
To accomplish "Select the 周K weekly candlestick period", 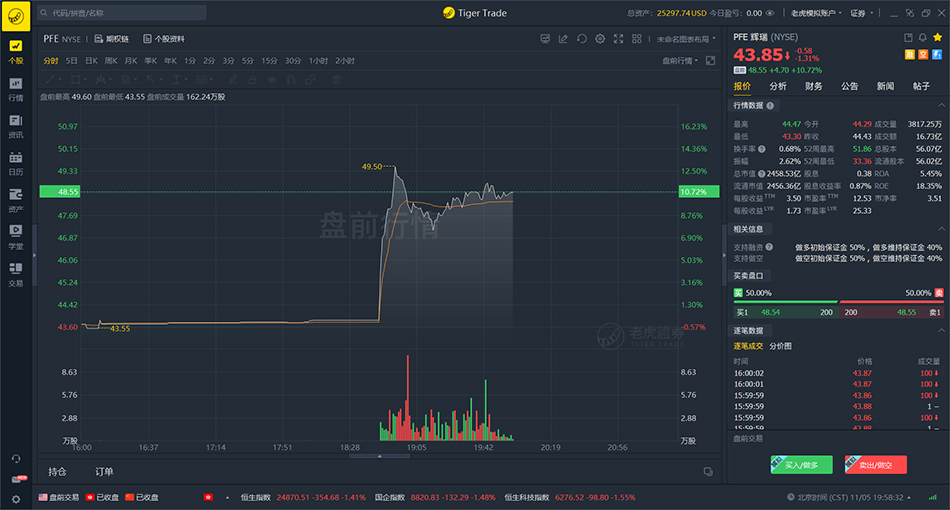I will tap(111, 61).
